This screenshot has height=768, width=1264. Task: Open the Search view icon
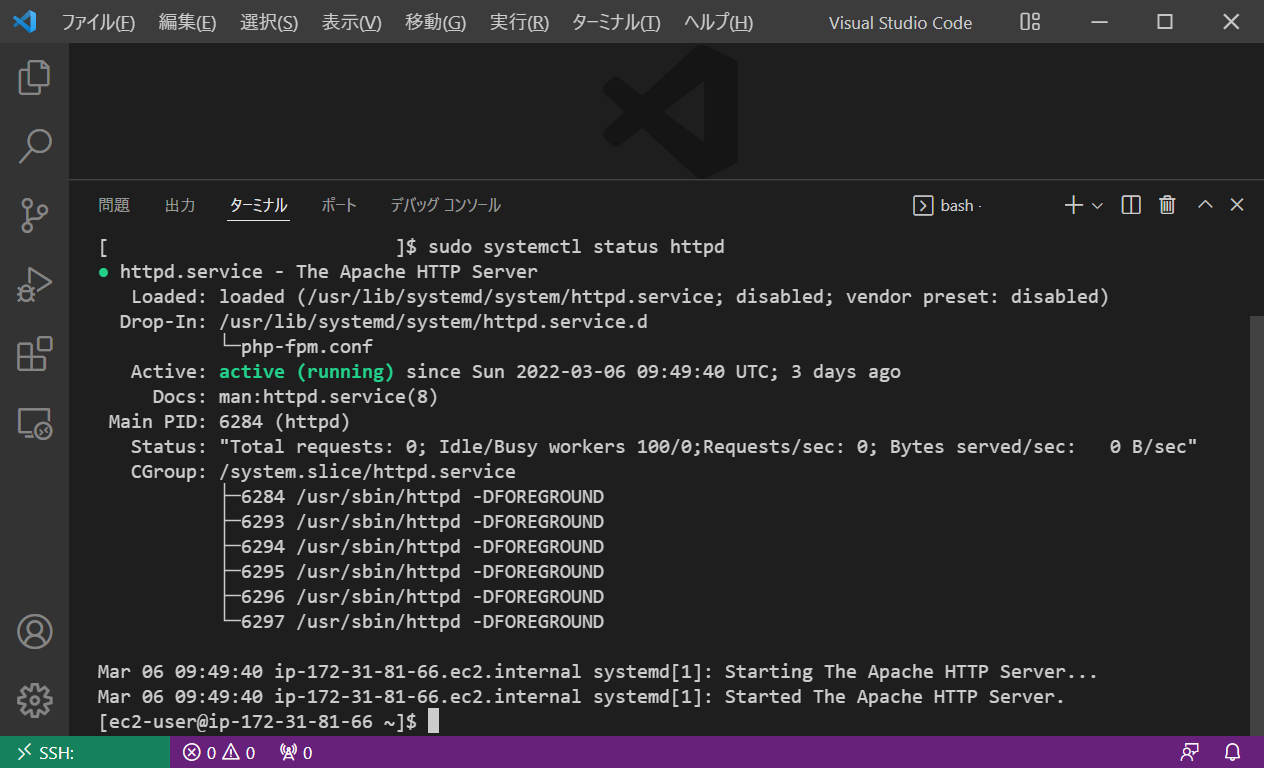click(34, 146)
